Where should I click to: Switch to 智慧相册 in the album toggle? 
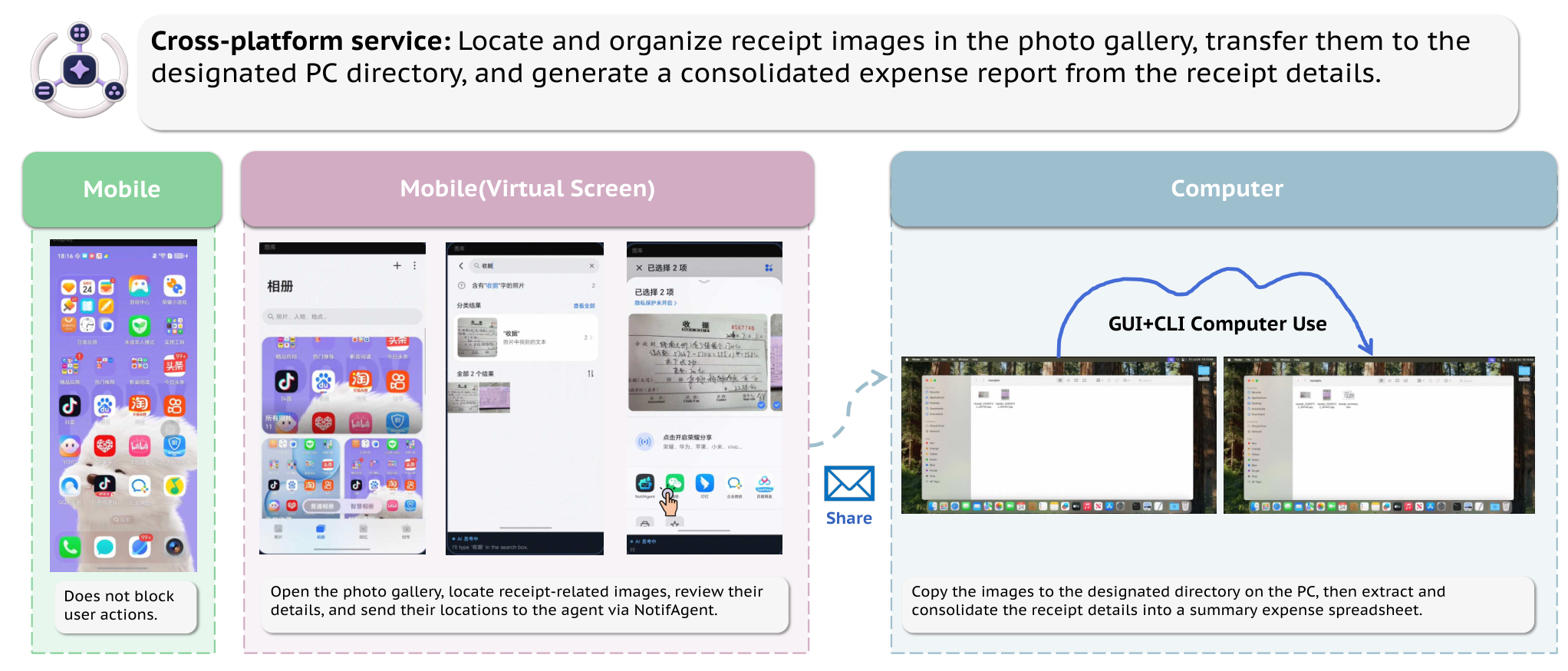362,507
